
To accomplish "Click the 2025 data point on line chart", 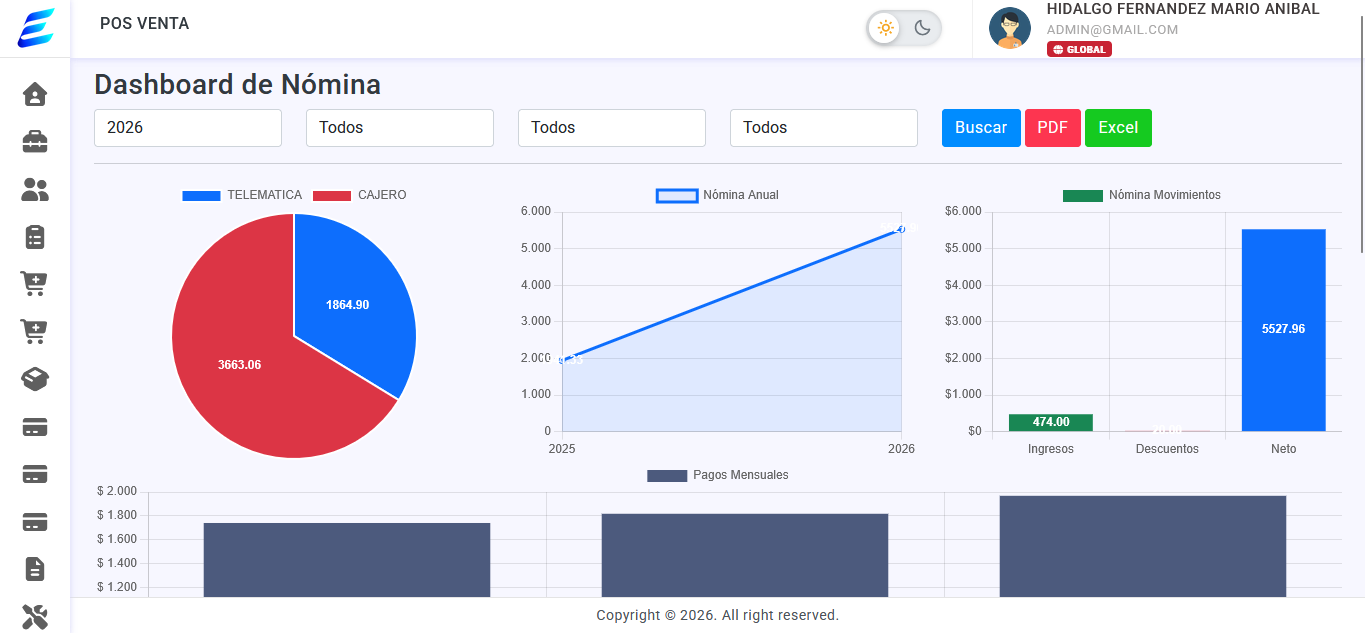I will (562, 360).
